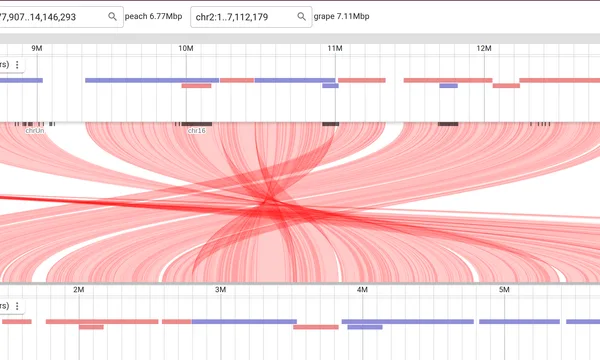
Task: Click the peach location search magnifier icon
Action: pos(112,16)
